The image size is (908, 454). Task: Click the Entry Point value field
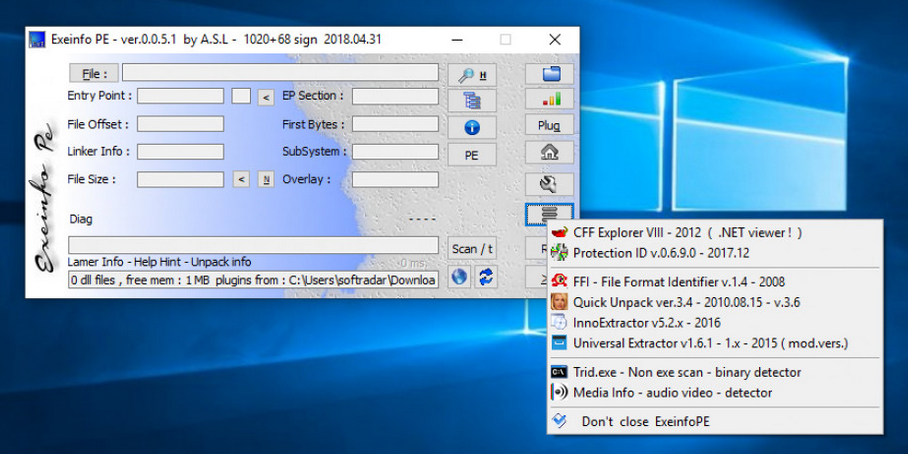pyautogui.click(x=180, y=96)
